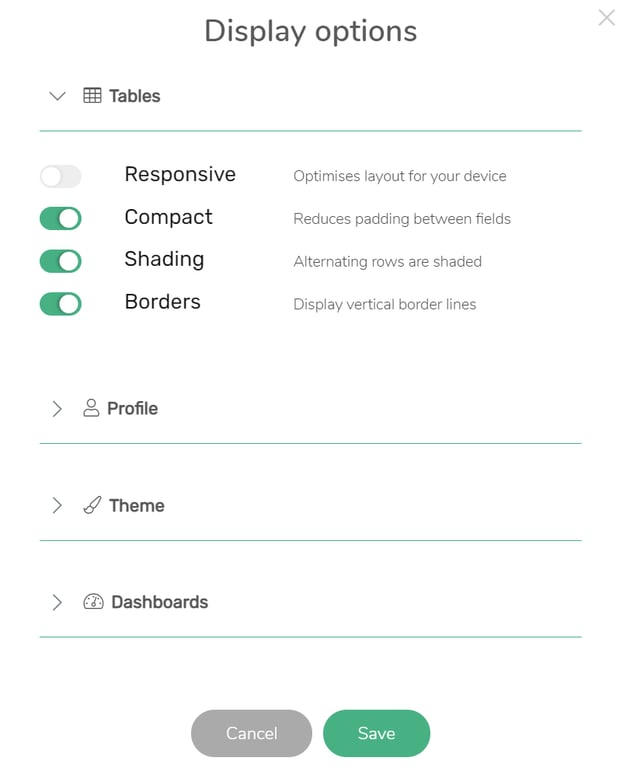Screen dimensions: 623x768
Task: Expand the Dashboards section chevron
Action: pyautogui.click(x=57, y=602)
